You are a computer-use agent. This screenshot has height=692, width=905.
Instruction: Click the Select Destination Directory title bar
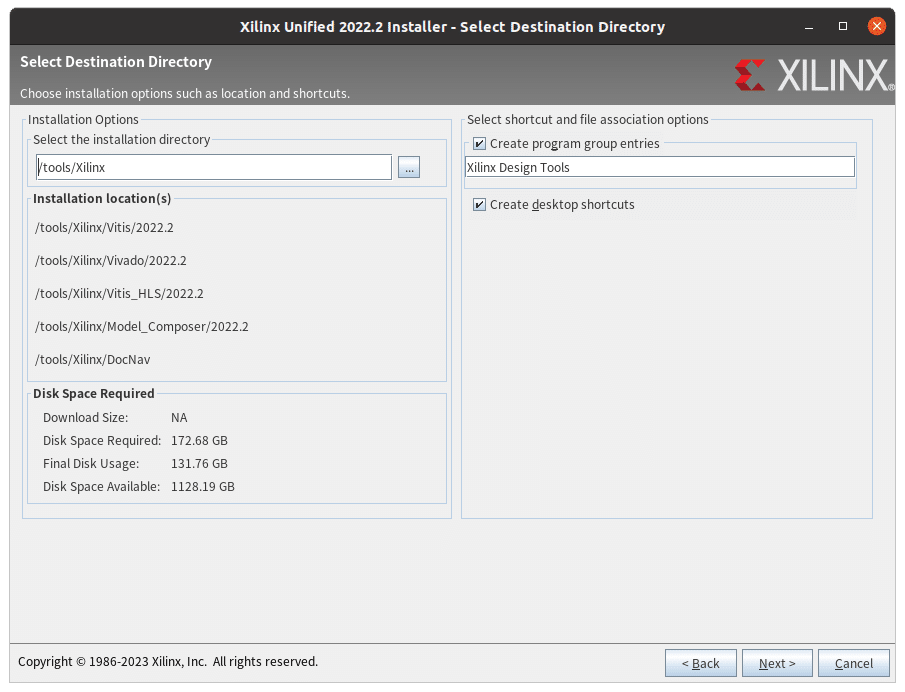(452, 26)
